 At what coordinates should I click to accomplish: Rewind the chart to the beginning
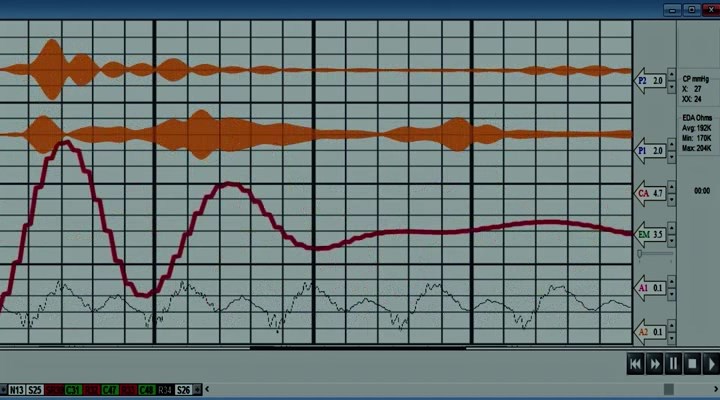(635, 364)
